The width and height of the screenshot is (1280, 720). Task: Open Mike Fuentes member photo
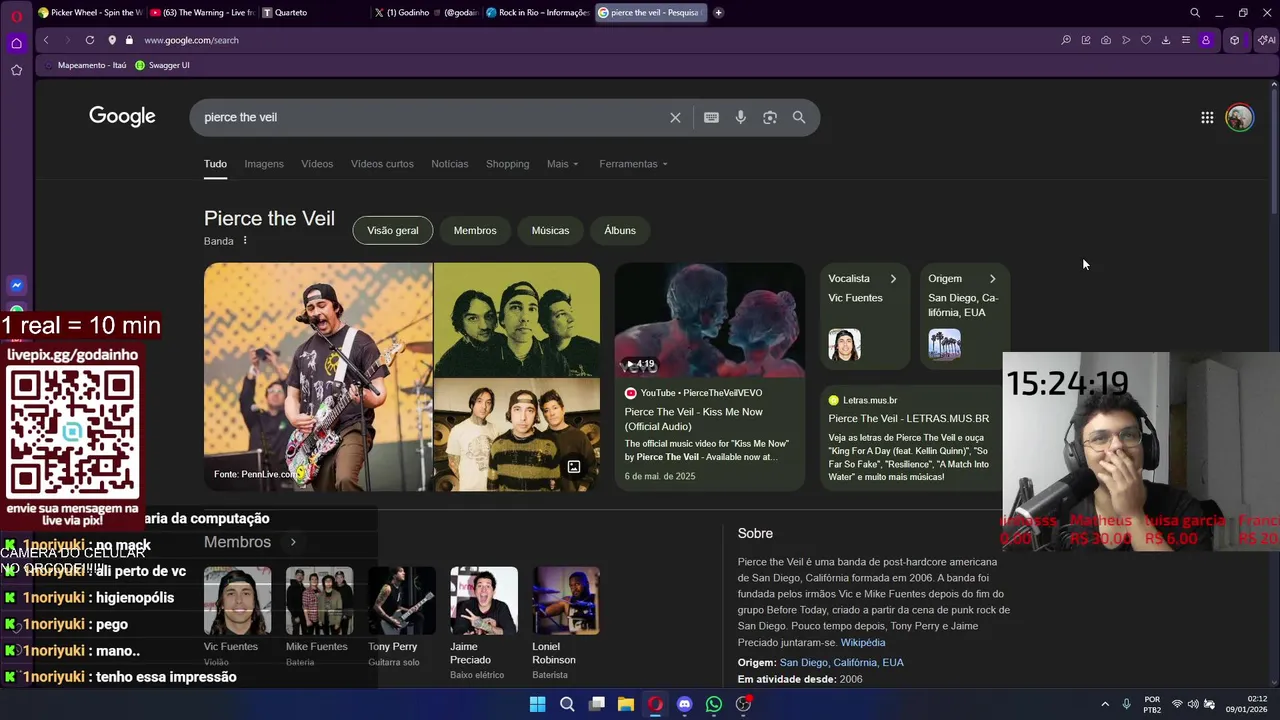point(319,600)
